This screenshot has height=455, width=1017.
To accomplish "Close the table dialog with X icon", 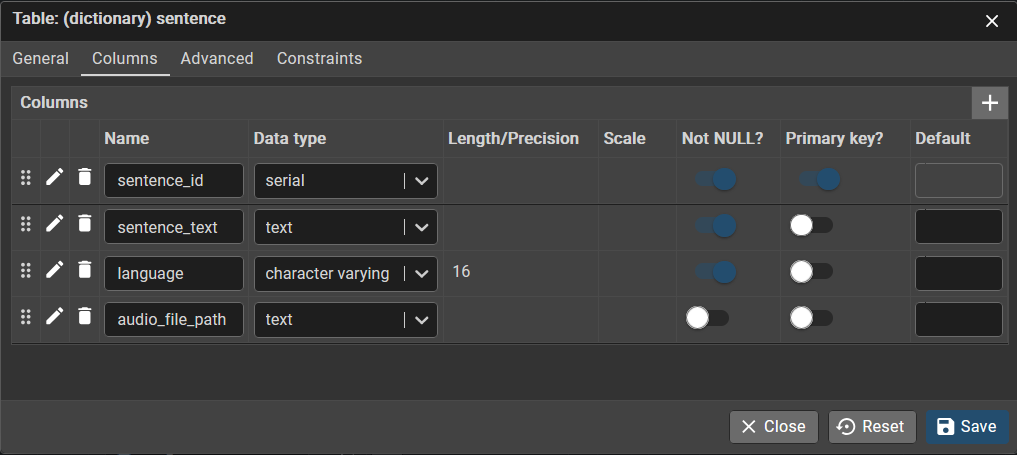I will [992, 21].
